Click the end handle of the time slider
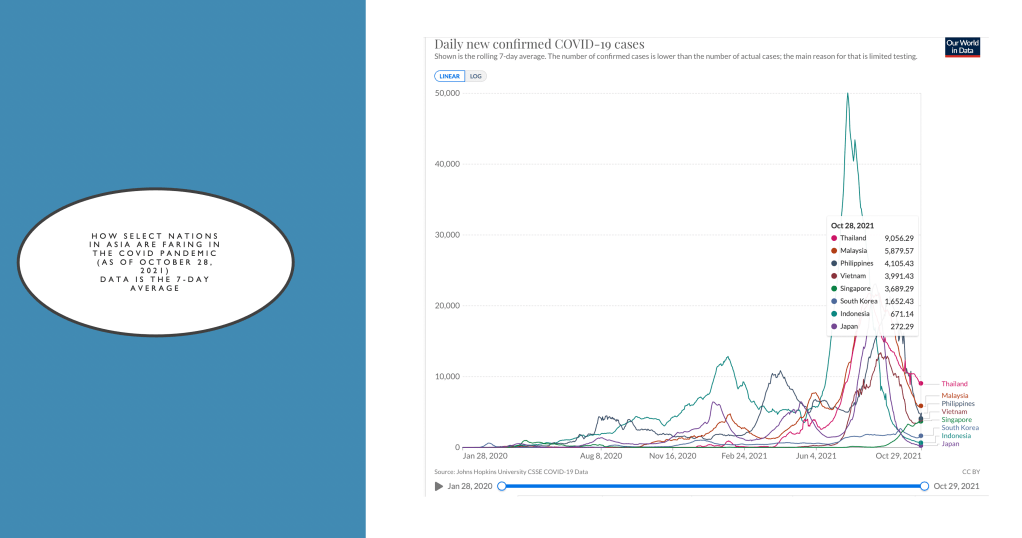This screenshot has width=1022, height=538. pos(924,486)
